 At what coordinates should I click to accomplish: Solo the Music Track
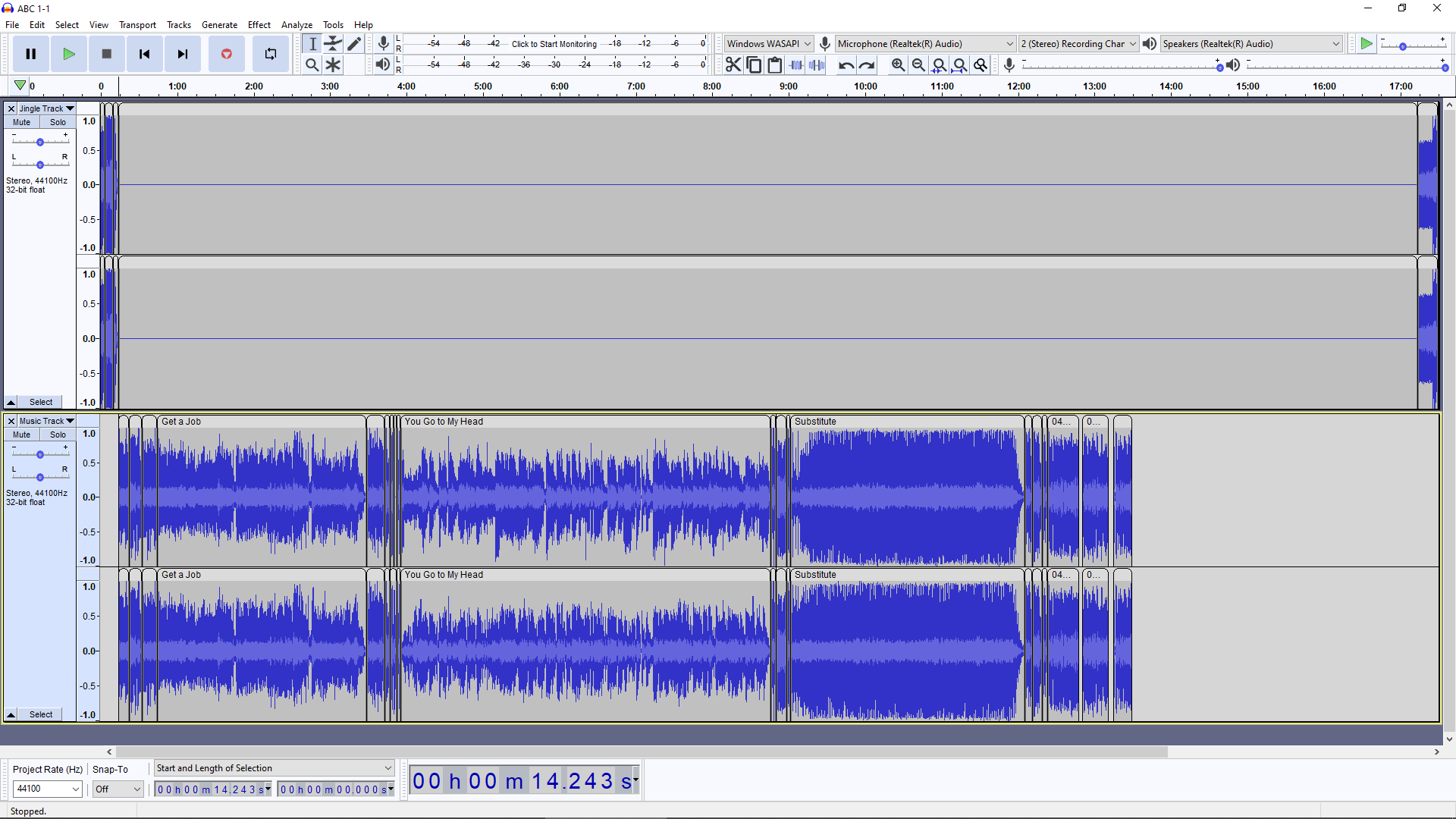click(x=58, y=435)
